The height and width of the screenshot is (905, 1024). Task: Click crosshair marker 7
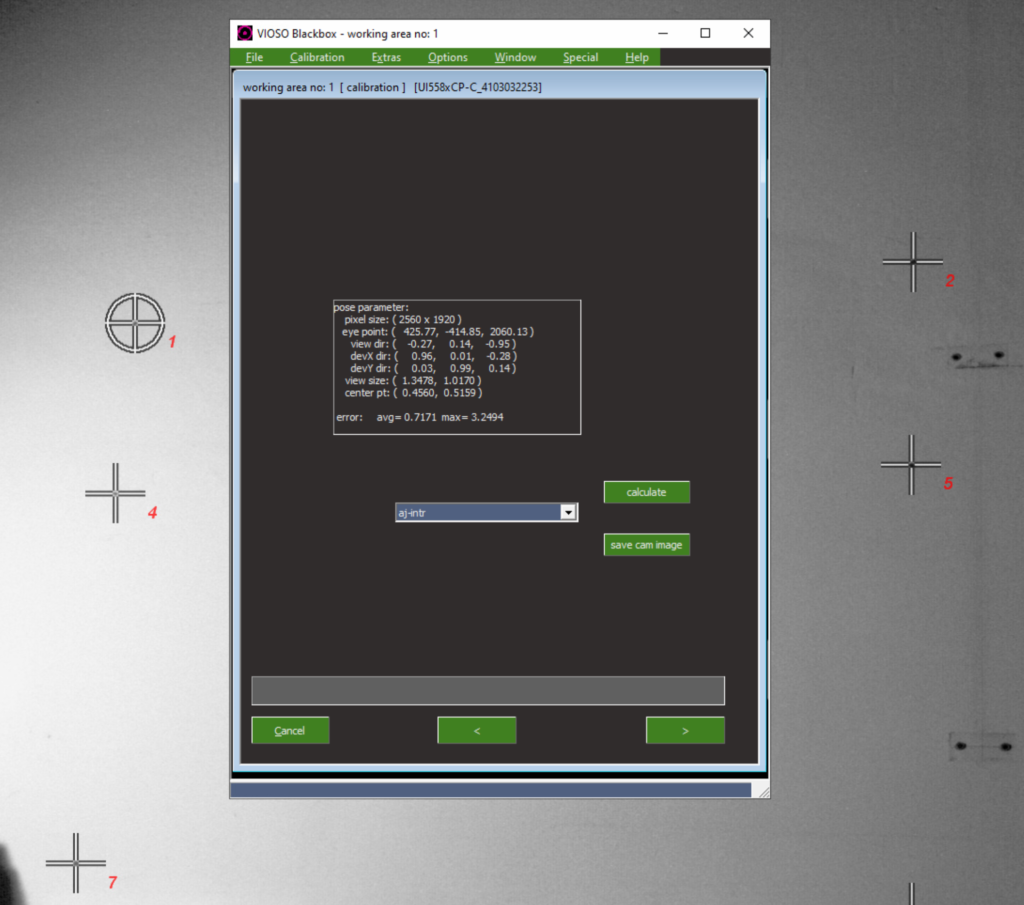click(76, 862)
